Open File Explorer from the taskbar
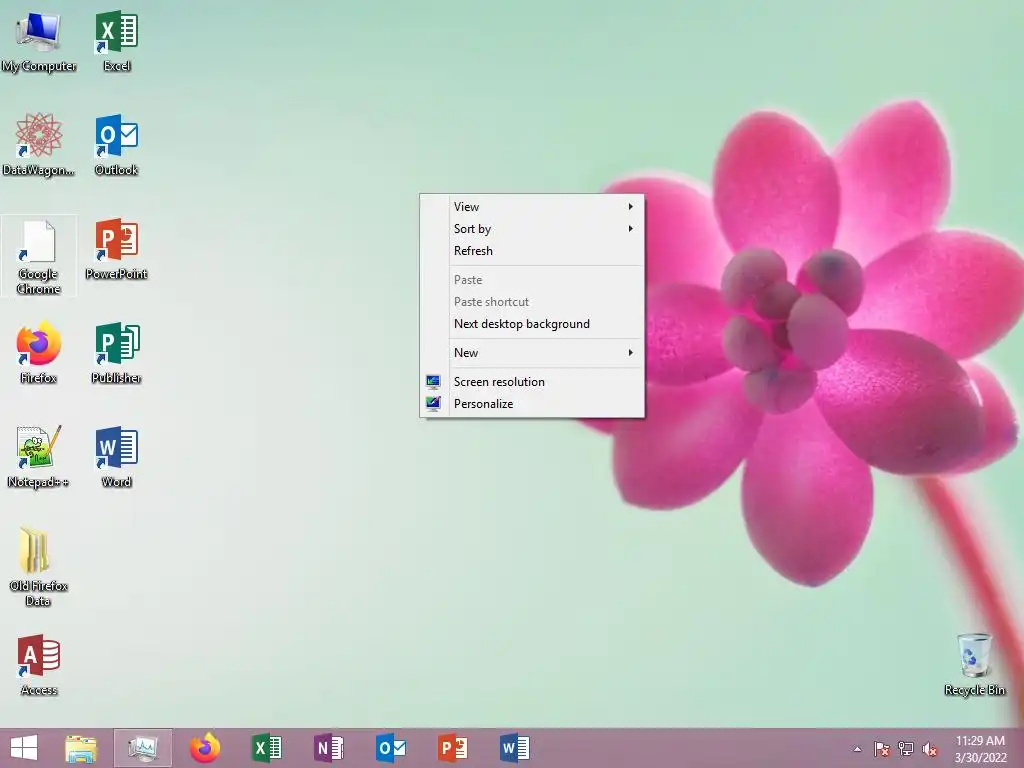This screenshot has width=1024, height=768. (x=81, y=748)
